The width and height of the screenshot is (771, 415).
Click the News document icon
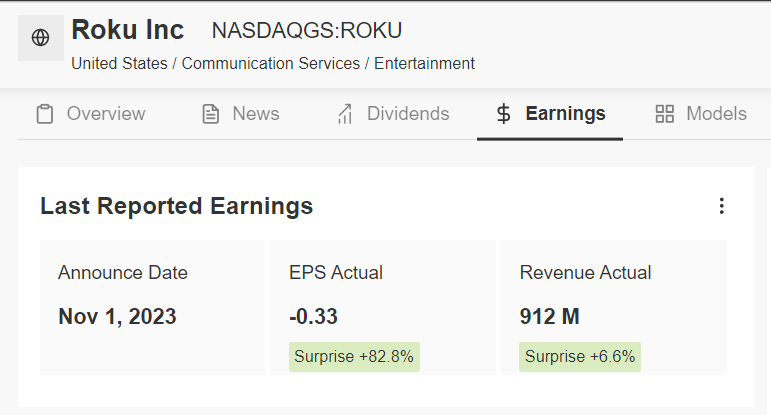pyautogui.click(x=210, y=114)
